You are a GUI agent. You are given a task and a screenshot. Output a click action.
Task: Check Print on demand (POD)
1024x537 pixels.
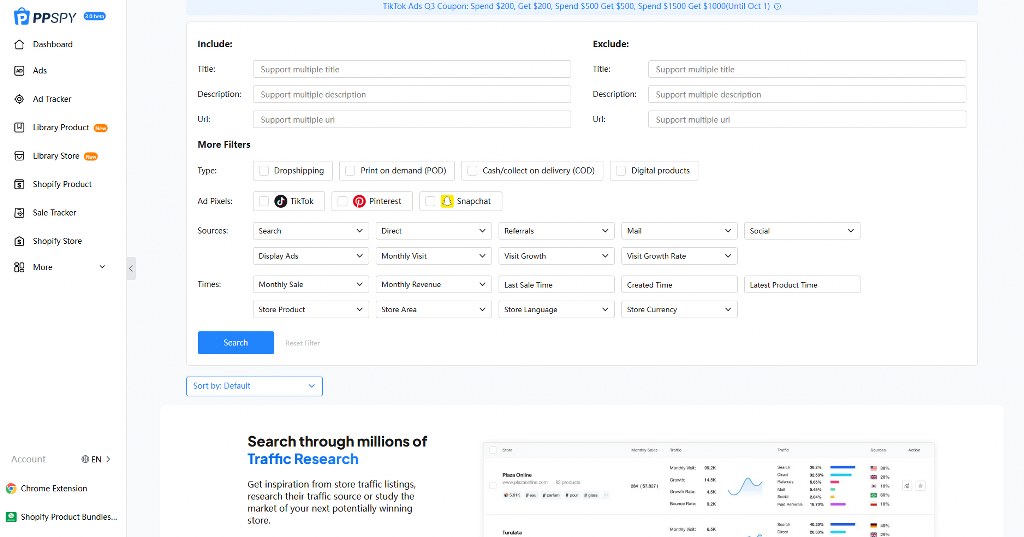(350, 171)
